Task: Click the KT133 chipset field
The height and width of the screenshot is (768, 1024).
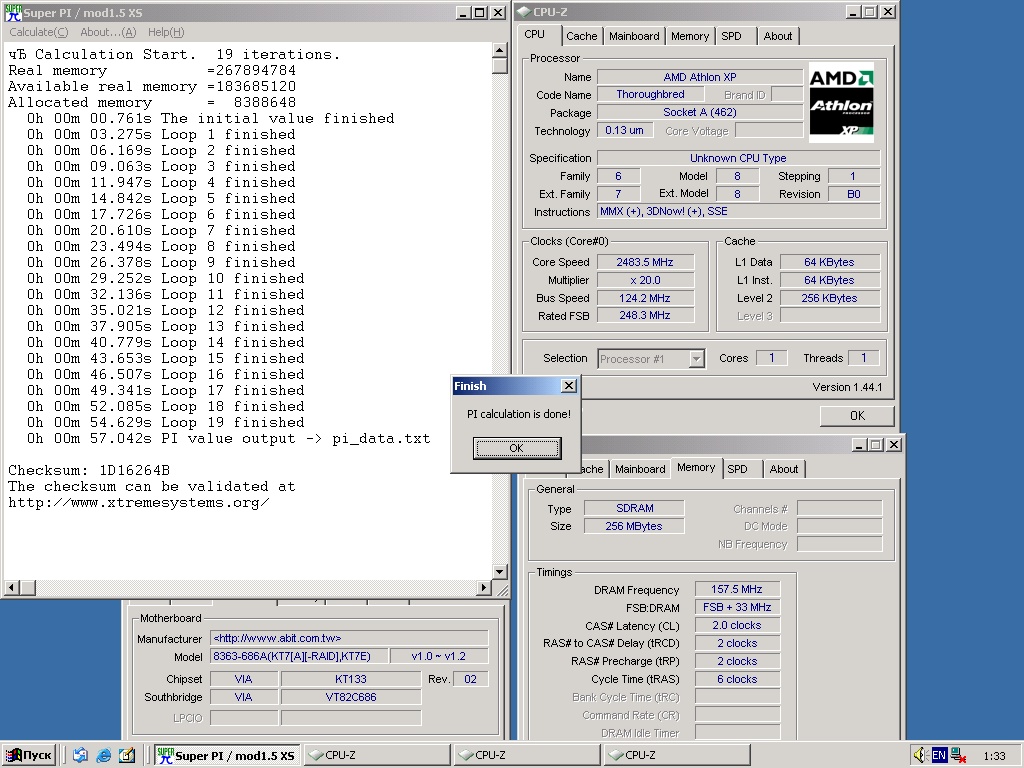Action: (x=351, y=679)
